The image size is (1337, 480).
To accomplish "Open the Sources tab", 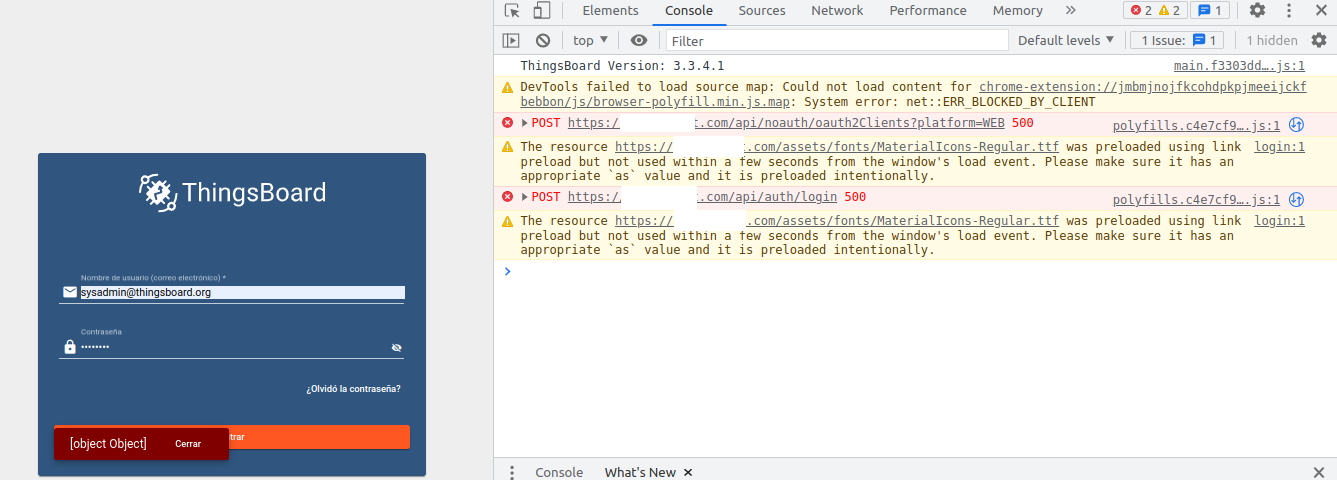I will (x=762, y=11).
